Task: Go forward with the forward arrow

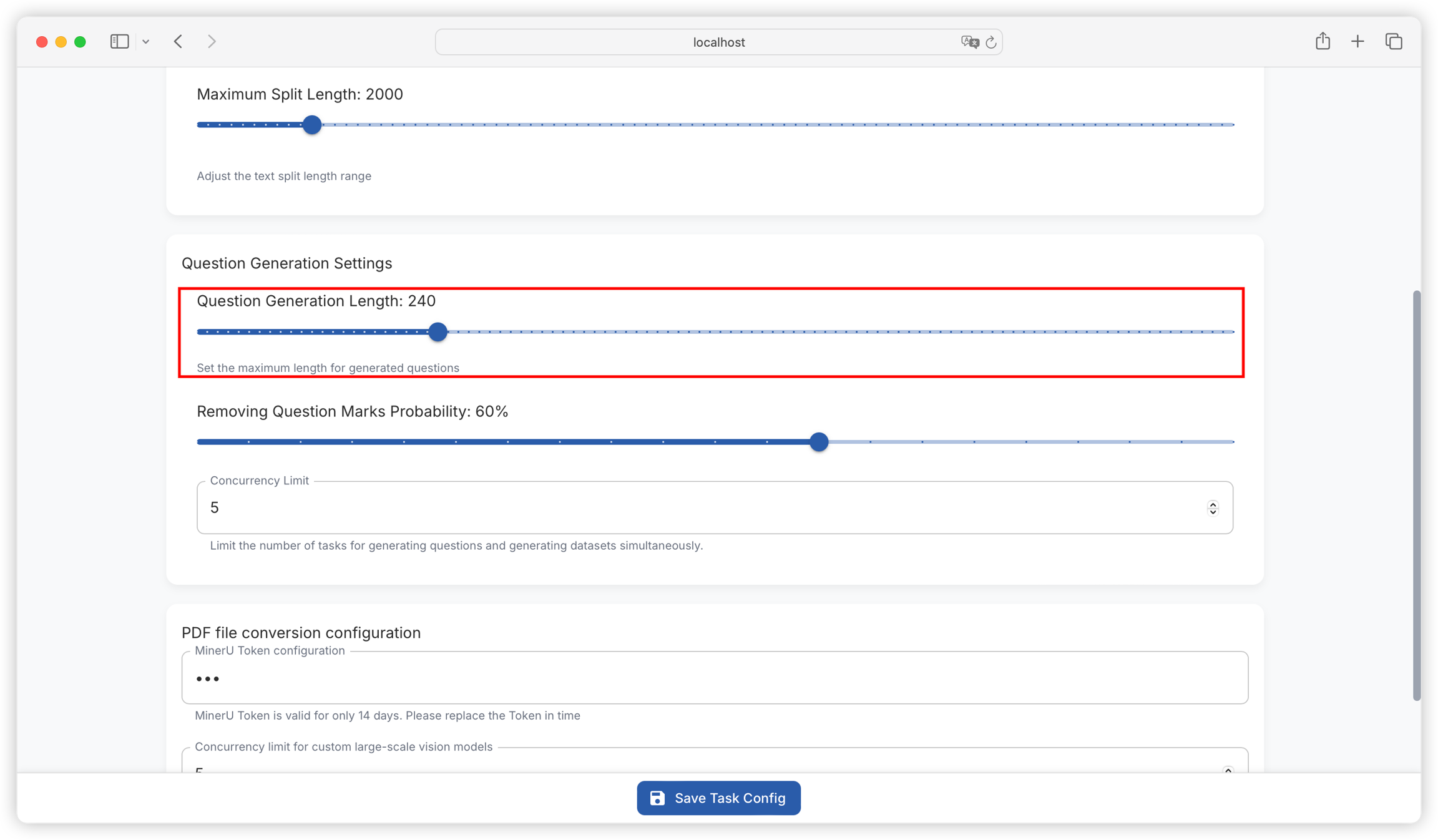Action: coord(212,42)
